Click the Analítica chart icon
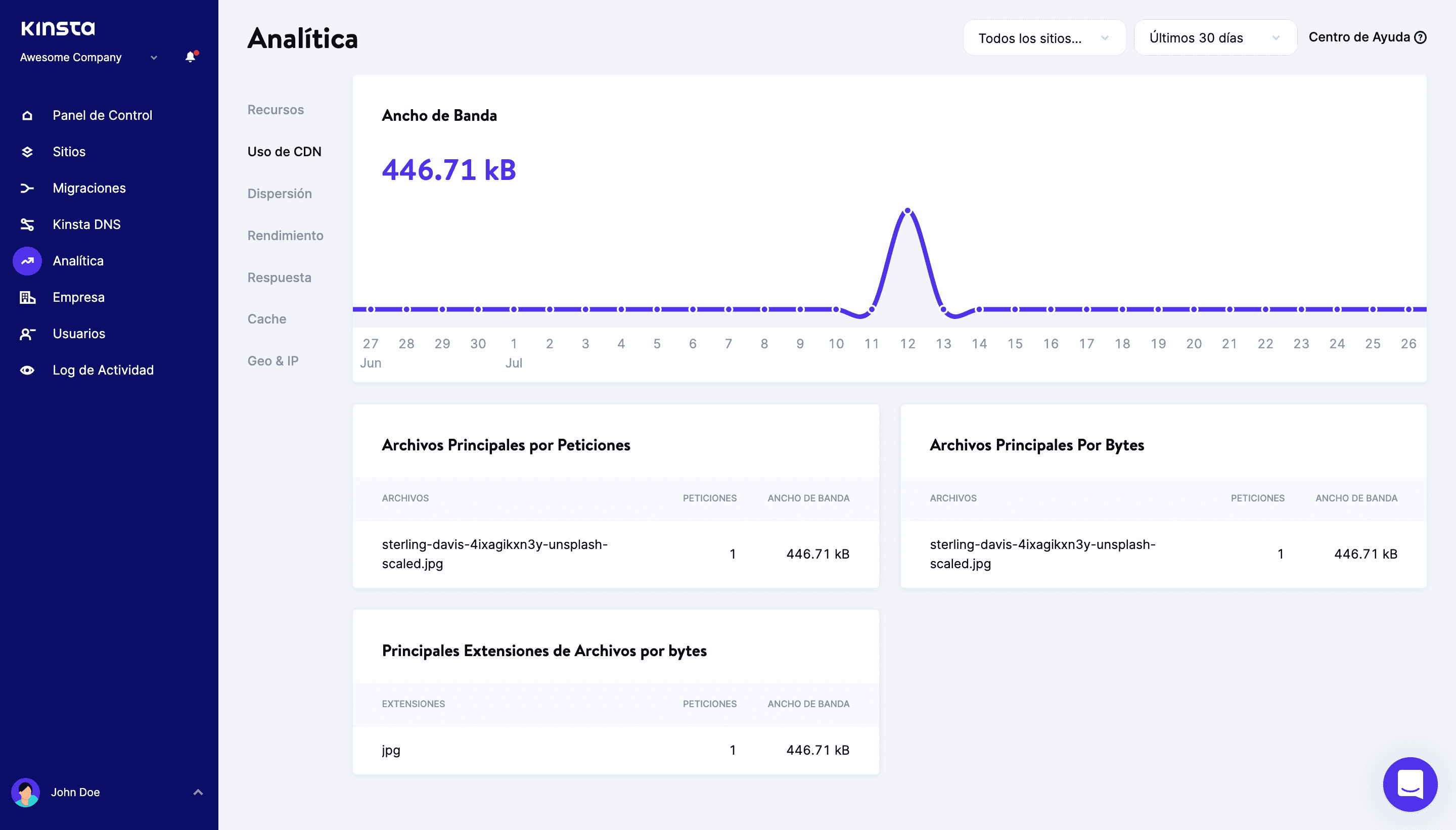This screenshot has width=1456, height=830. [x=27, y=261]
